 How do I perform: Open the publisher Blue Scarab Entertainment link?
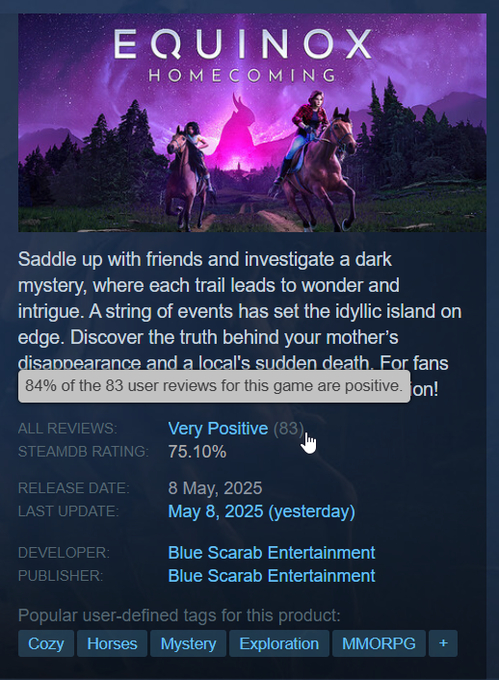[x=271, y=575]
